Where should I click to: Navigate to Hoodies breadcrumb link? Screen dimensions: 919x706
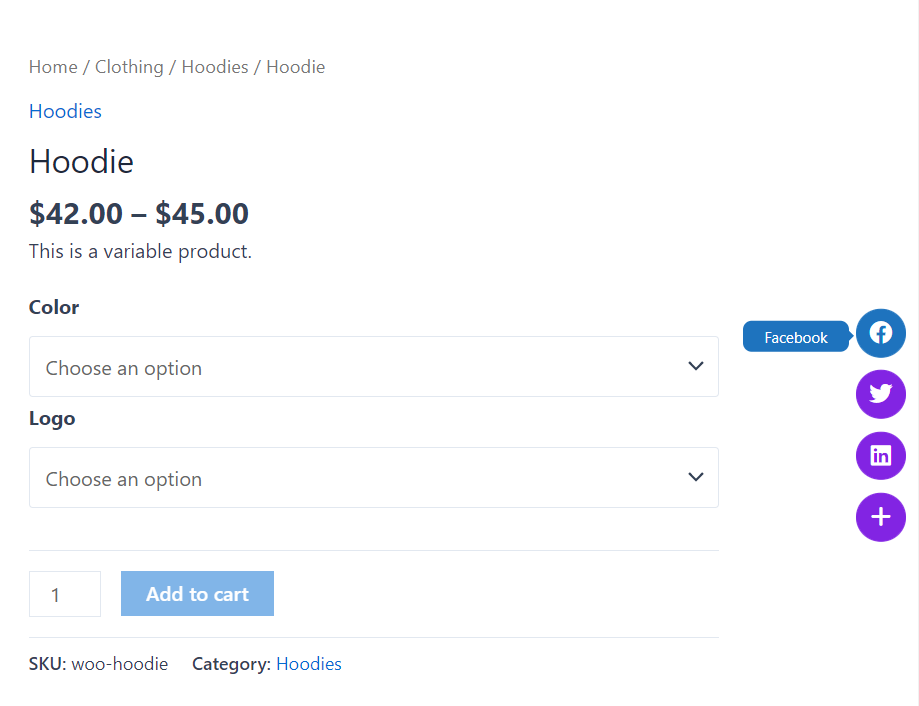[x=215, y=67]
